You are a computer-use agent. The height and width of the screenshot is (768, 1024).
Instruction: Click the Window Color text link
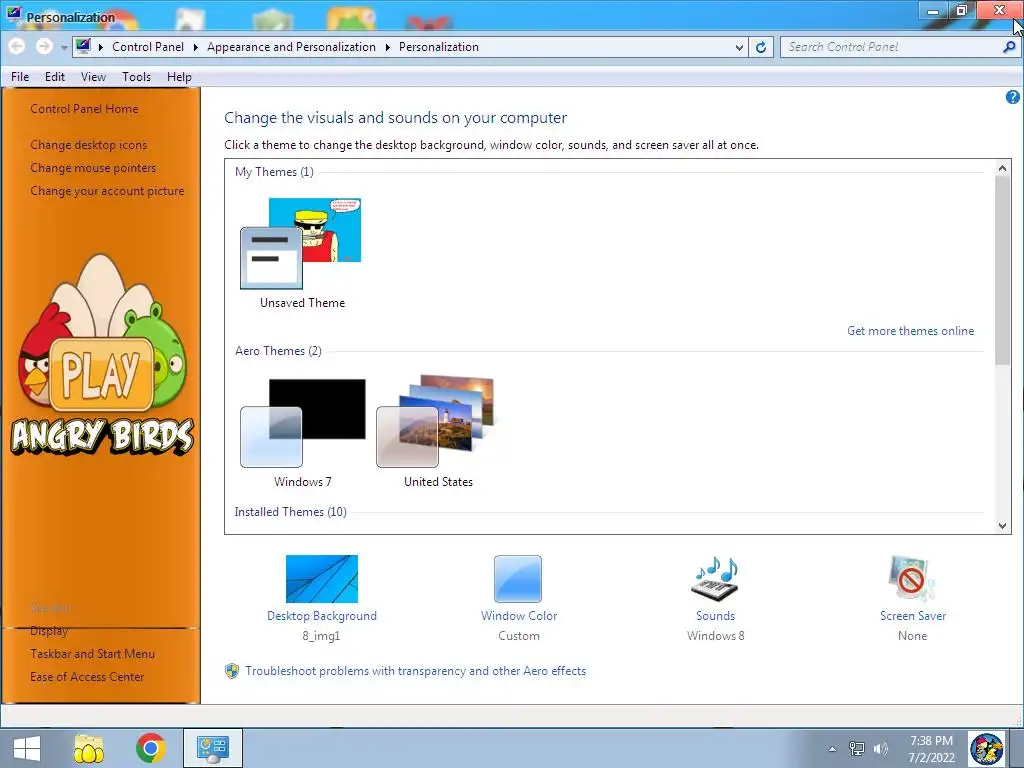[x=519, y=616]
